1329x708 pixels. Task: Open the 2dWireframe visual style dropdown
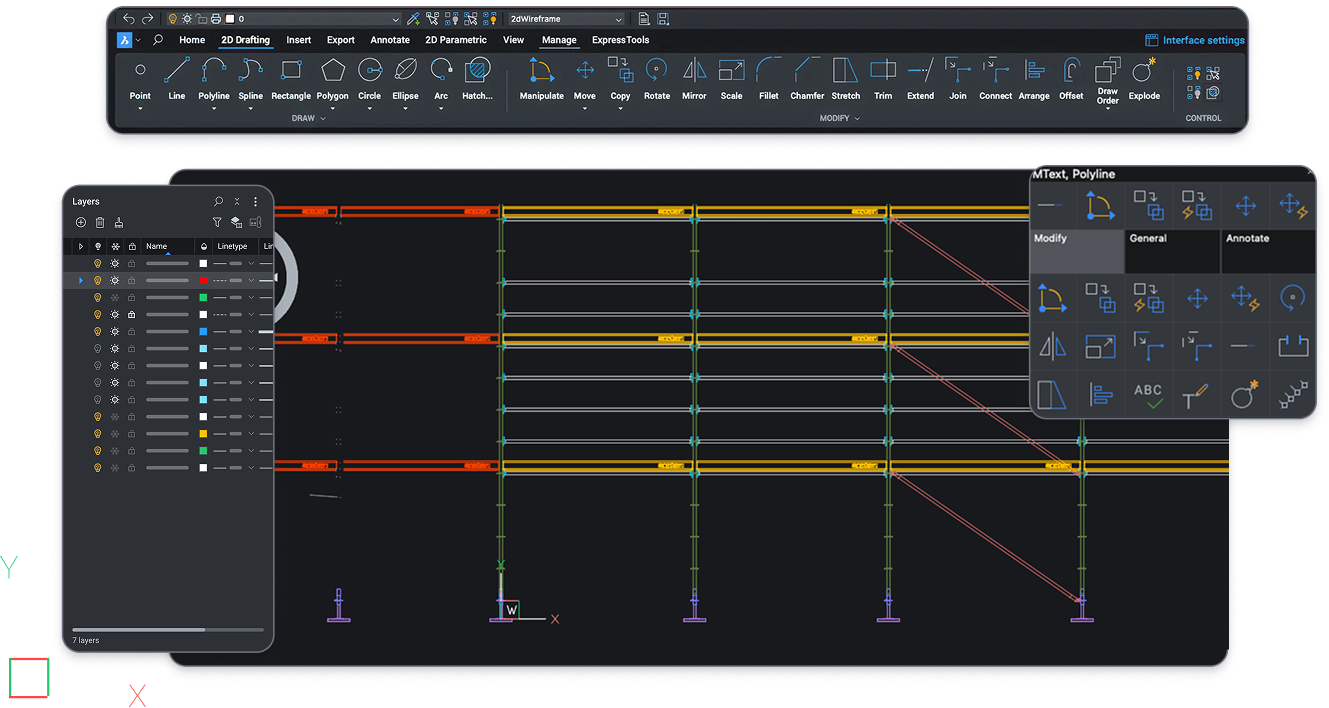point(566,19)
